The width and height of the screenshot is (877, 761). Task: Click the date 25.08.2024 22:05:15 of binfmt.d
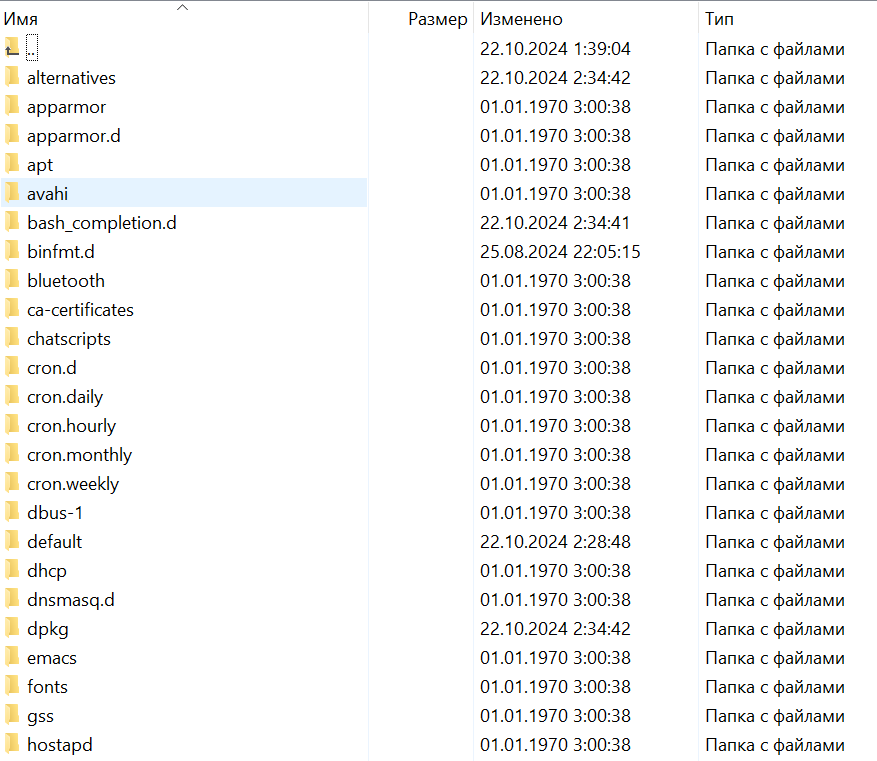(560, 252)
